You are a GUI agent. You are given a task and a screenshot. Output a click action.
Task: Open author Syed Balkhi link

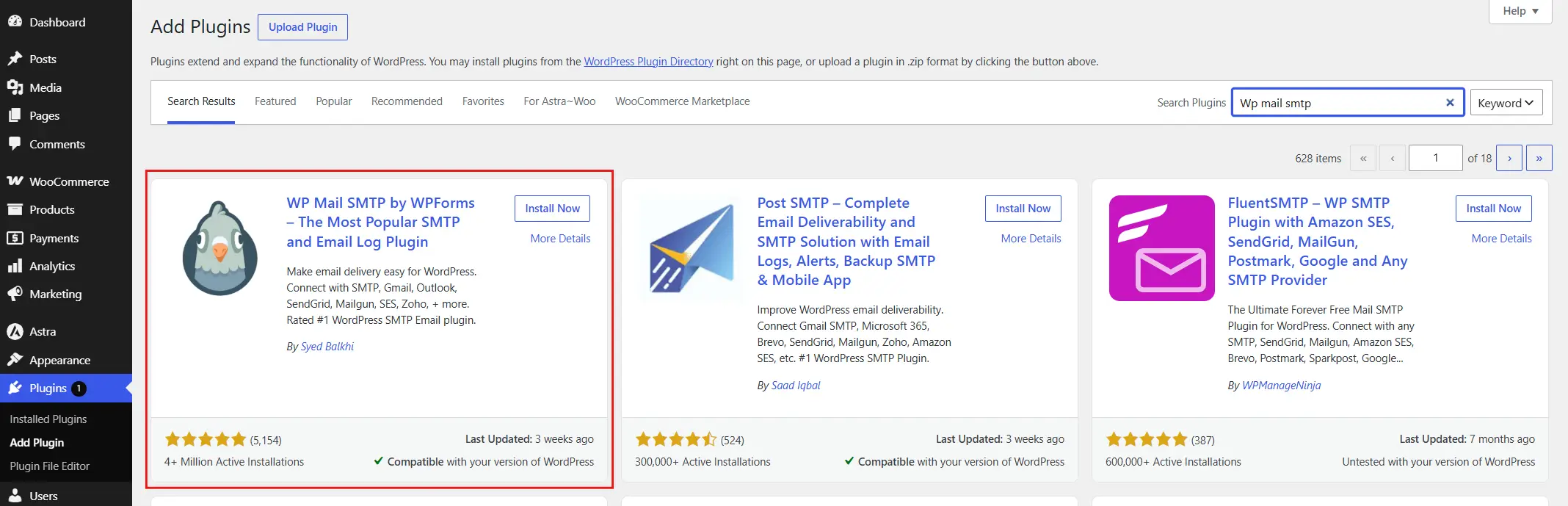pyautogui.click(x=327, y=347)
